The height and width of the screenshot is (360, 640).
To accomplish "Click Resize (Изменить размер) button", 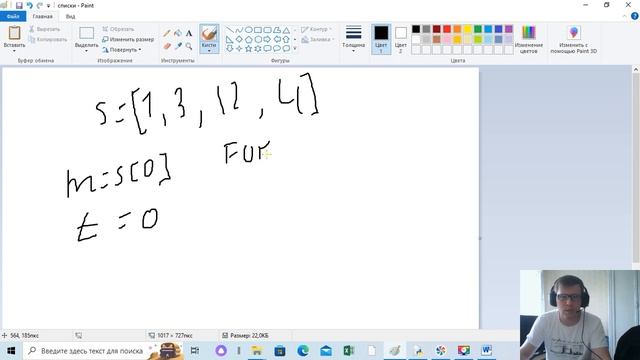I will [x=128, y=40].
